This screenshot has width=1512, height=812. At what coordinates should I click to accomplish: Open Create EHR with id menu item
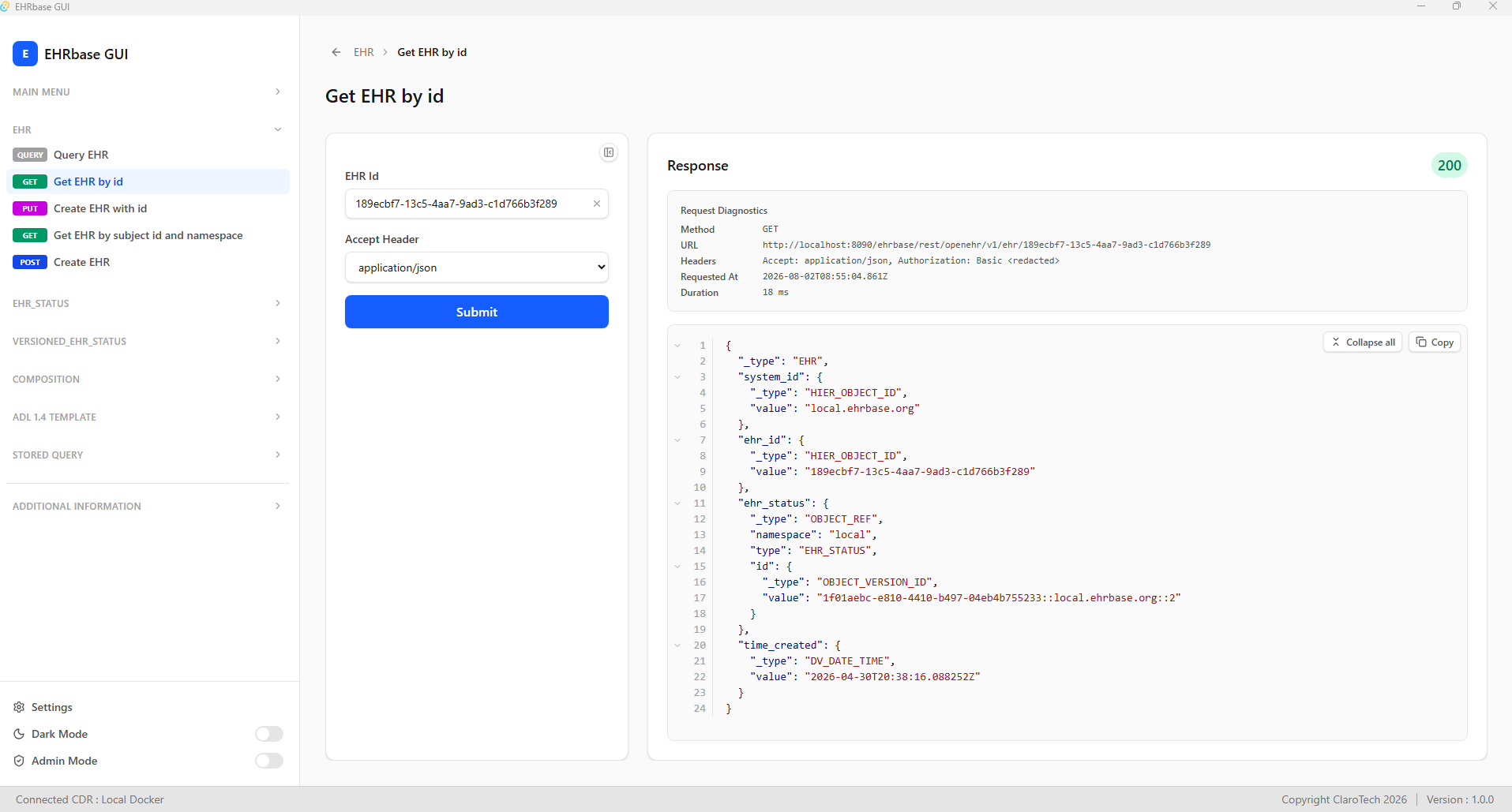pyautogui.click(x=148, y=208)
